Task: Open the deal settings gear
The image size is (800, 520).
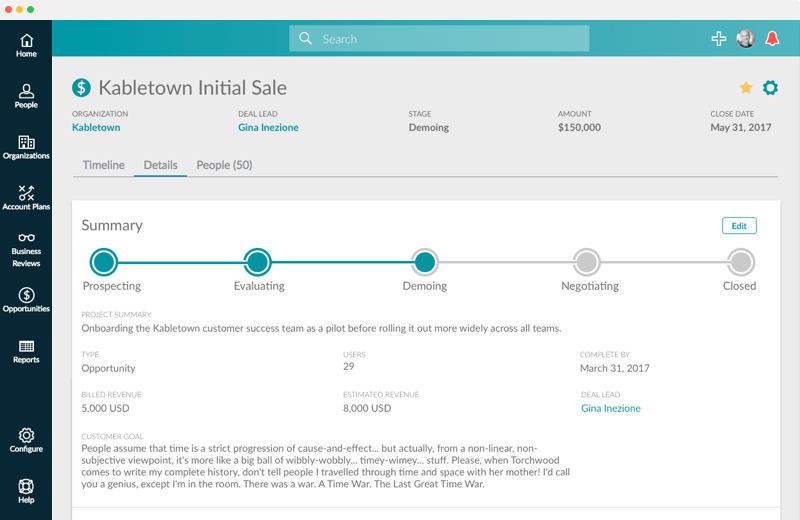Action: pyautogui.click(x=770, y=88)
